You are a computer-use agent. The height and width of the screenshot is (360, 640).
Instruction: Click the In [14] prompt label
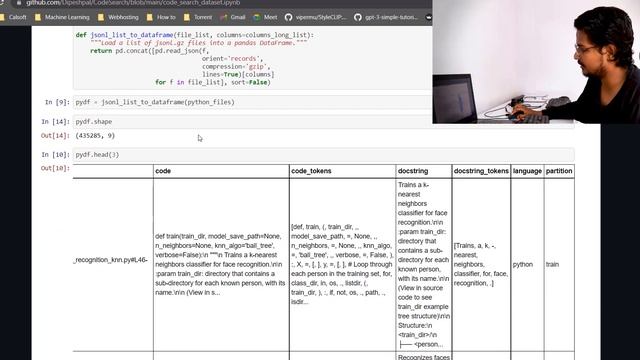55,122
